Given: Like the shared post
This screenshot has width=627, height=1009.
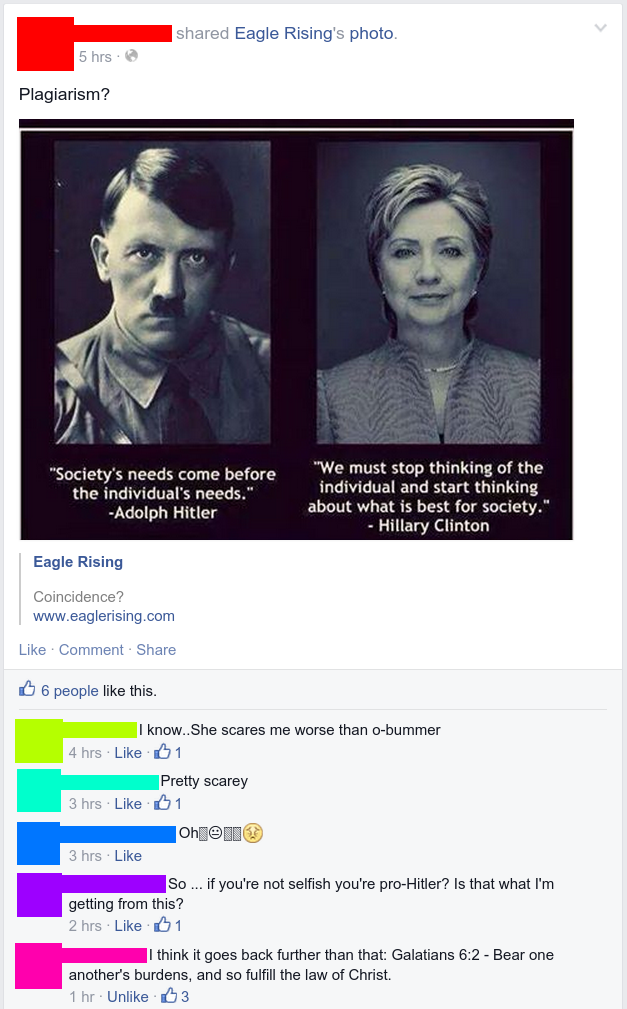Looking at the screenshot, I should point(32,650).
